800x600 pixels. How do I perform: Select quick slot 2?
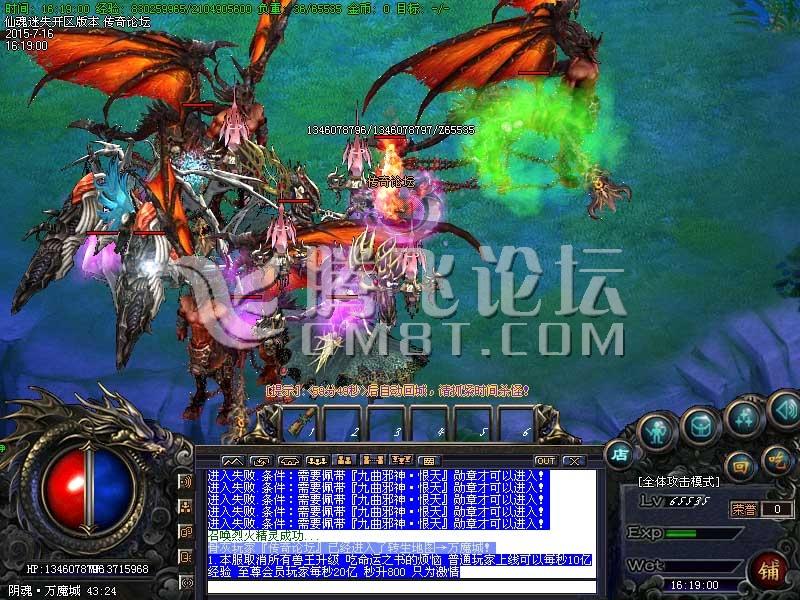[344, 423]
